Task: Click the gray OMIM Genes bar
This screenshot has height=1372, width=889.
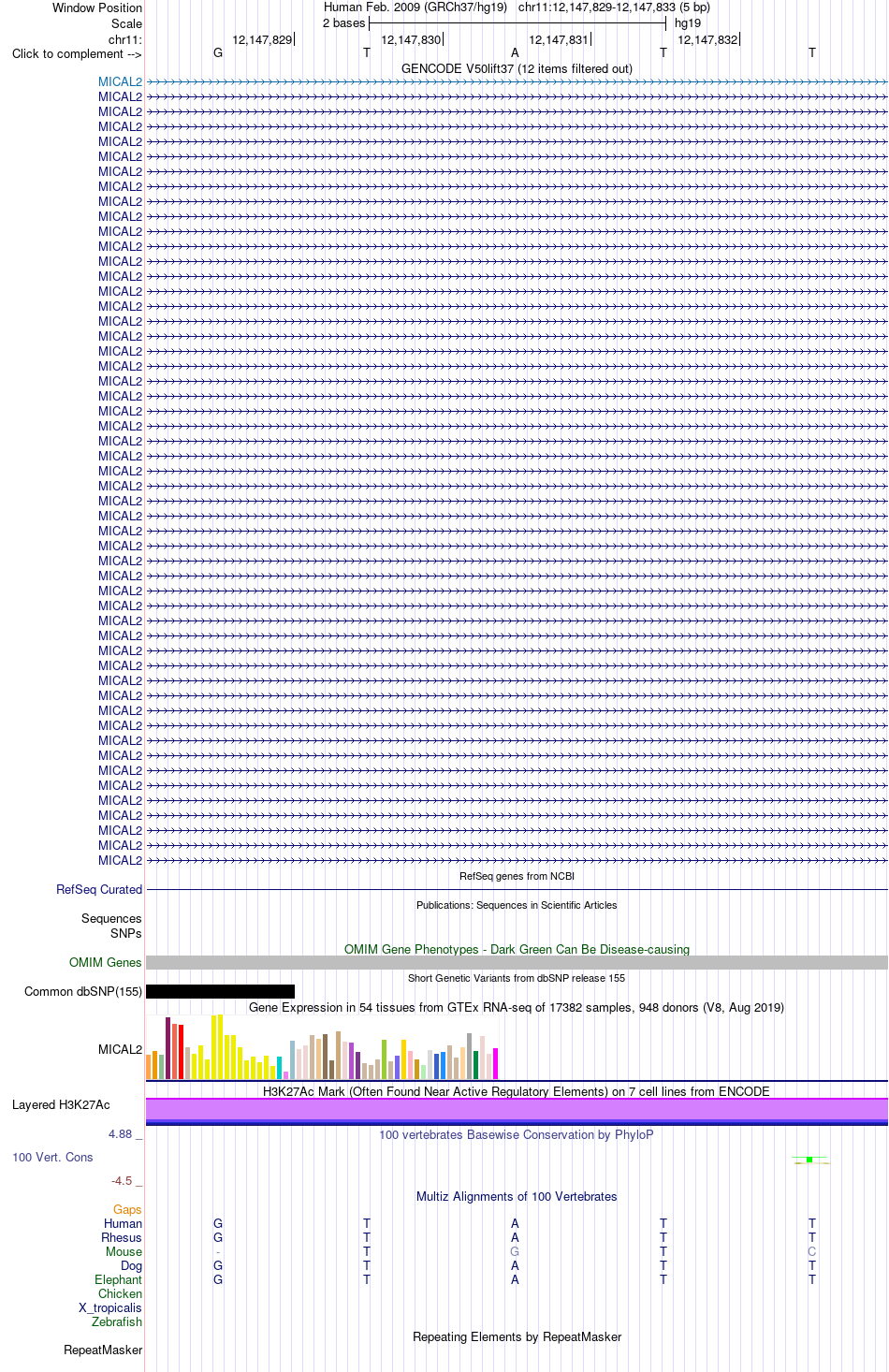Action: (517, 962)
